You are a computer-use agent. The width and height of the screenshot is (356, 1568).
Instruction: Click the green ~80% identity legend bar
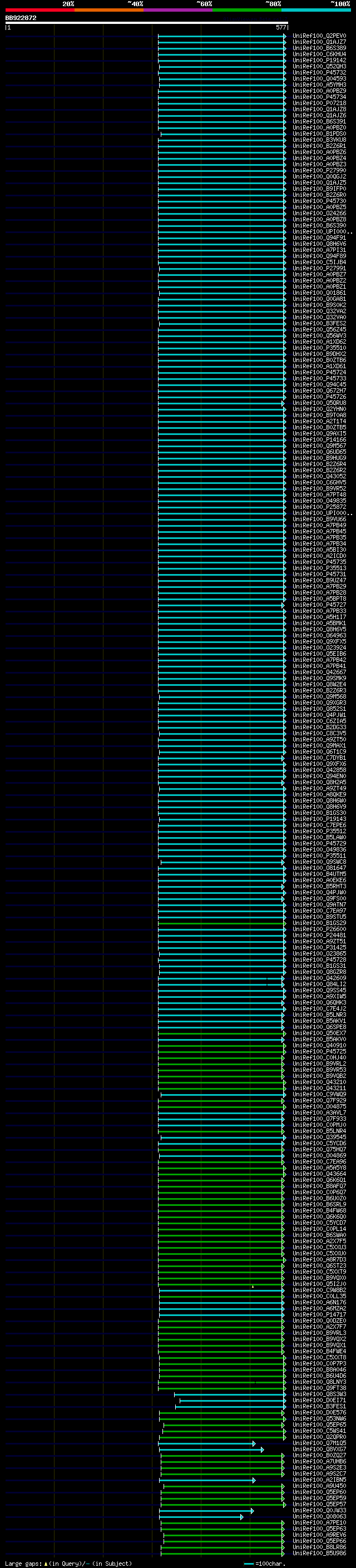pyautogui.click(x=247, y=10)
